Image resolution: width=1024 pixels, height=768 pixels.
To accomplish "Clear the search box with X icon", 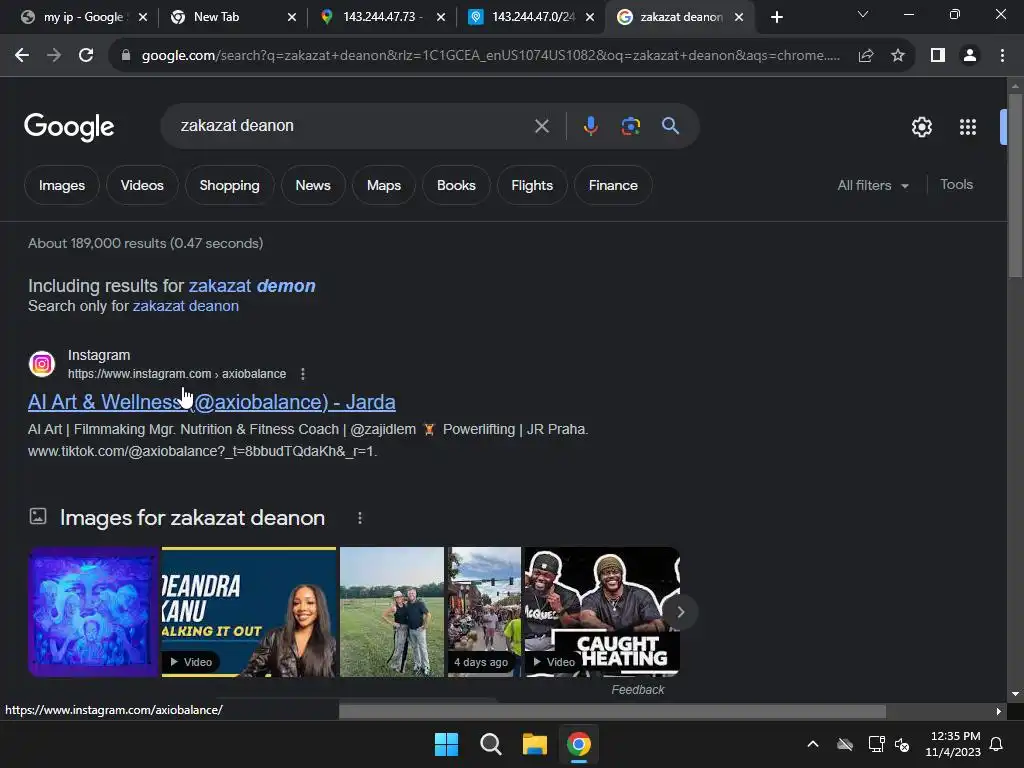I will 541,126.
